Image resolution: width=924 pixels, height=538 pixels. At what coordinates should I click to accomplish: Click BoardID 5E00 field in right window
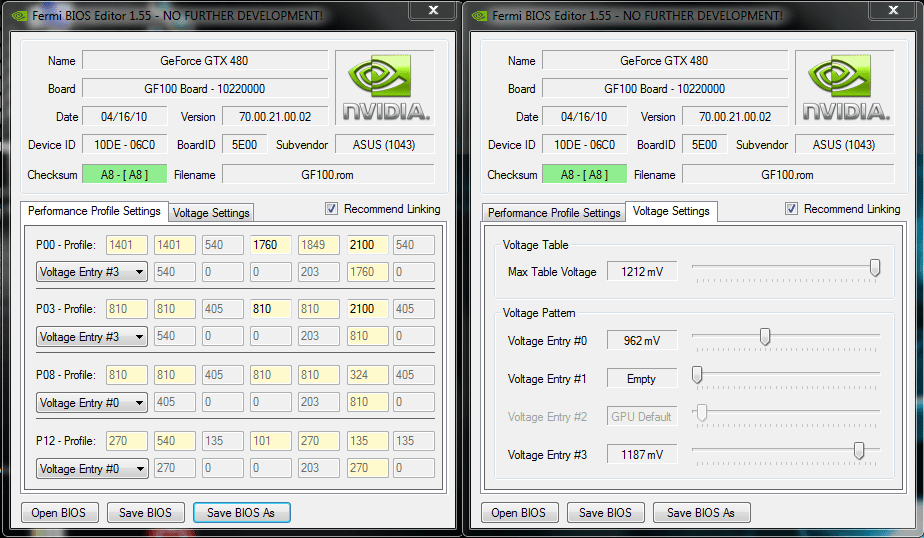pos(704,144)
